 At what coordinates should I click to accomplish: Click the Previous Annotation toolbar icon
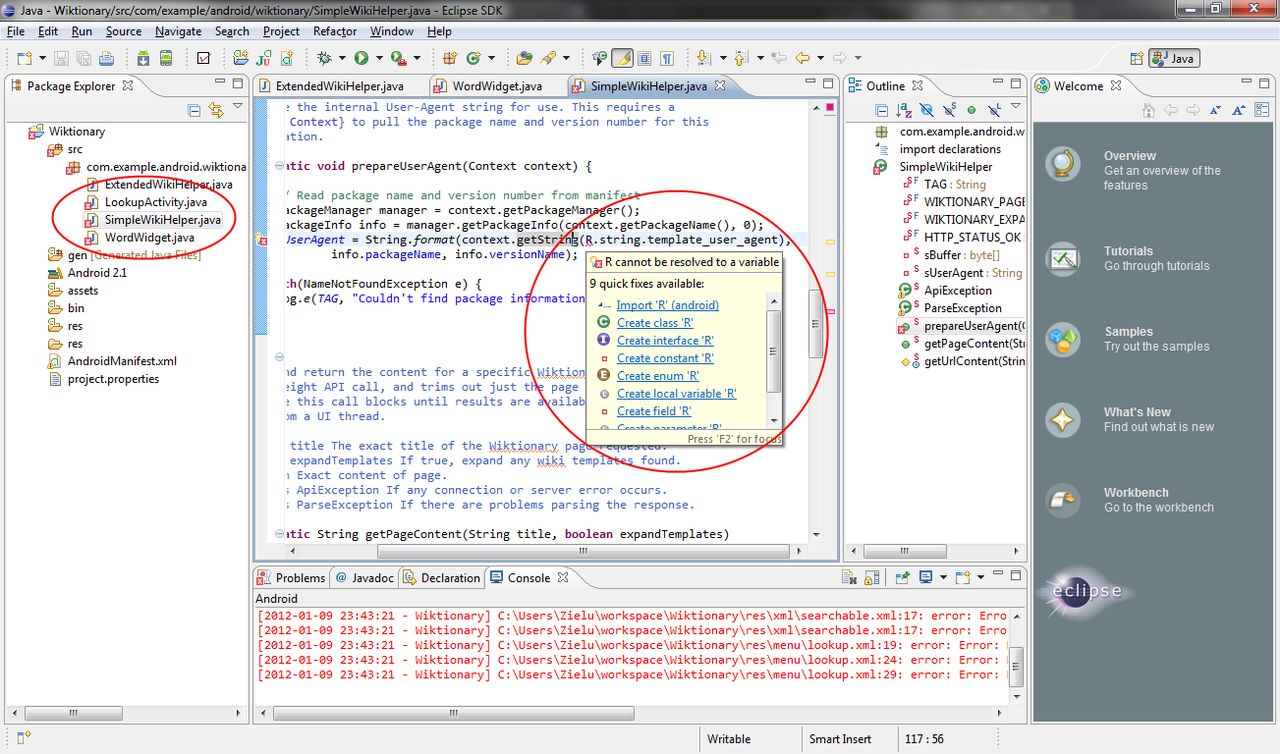[740, 58]
